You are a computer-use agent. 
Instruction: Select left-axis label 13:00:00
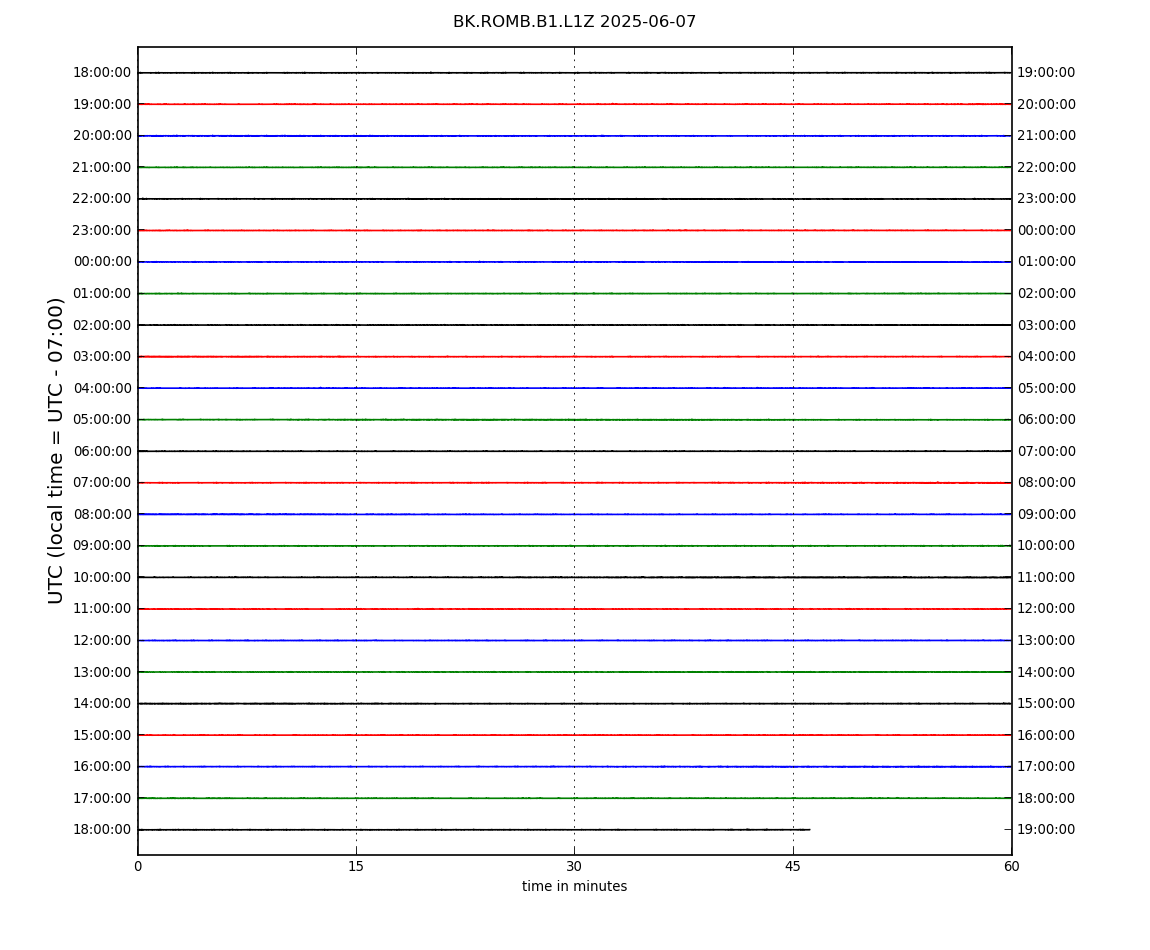(x=102, y=672)
